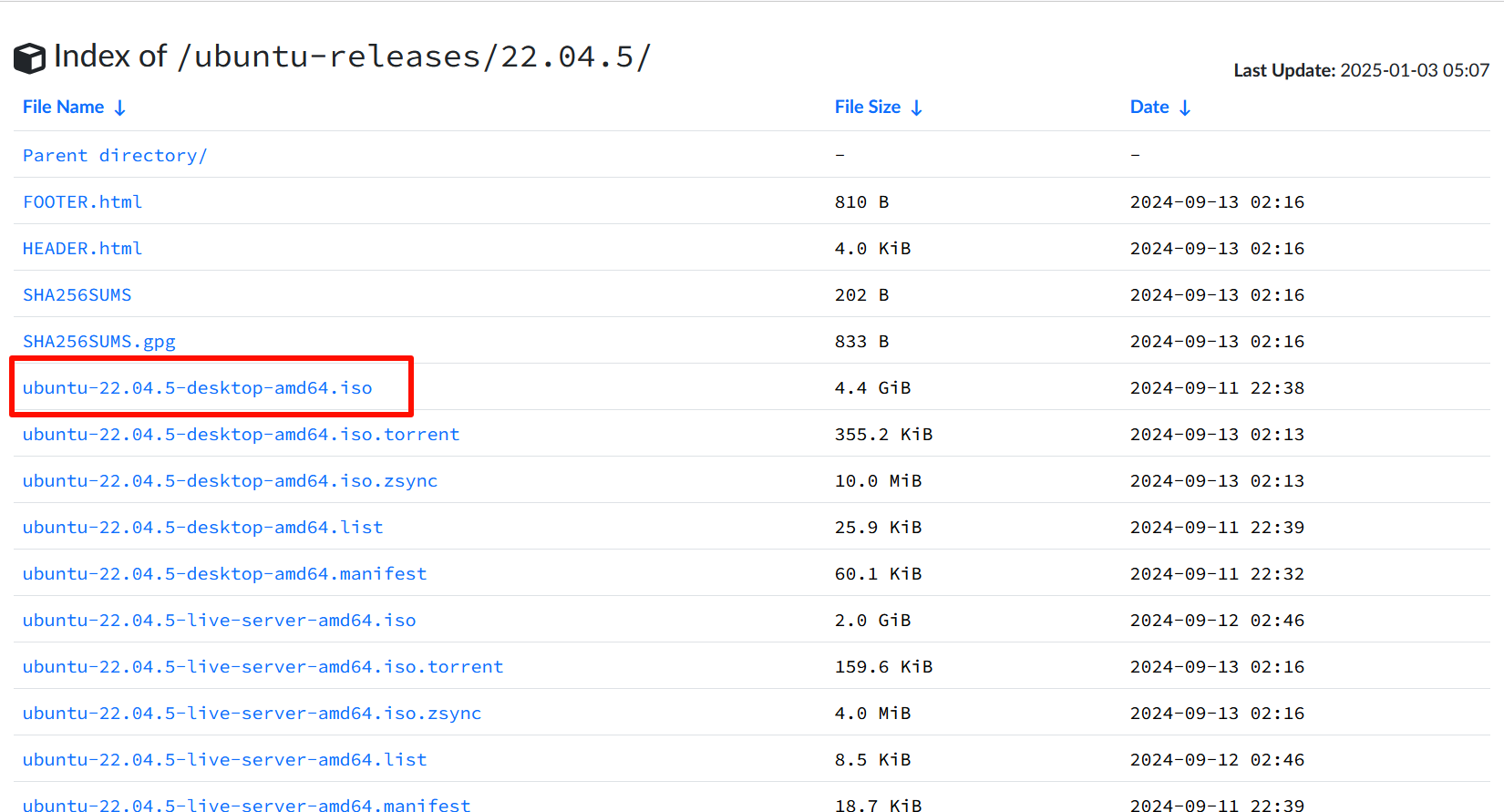Viewport: 1504px width, 812px height.
Task: Sort the listing by File Size
Action: click(x=868, y=107)
